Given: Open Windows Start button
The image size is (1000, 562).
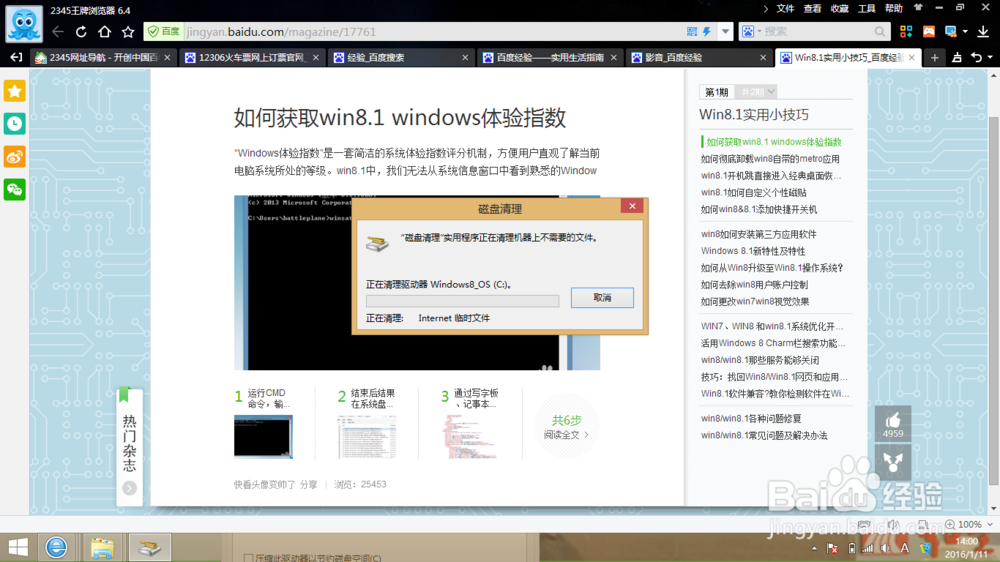Looking at the screenshot, I should point(18,547).
